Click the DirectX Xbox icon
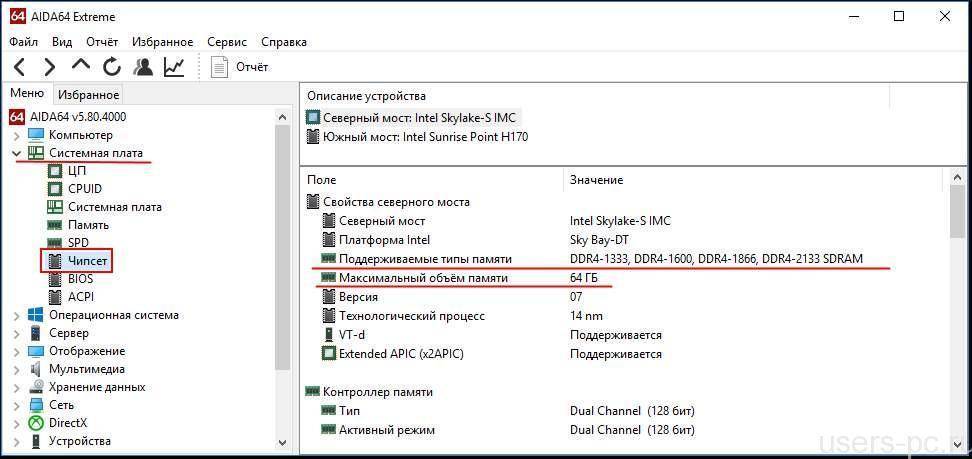The width and height of the screenshot is (972, 459). (x=36, y=423)
